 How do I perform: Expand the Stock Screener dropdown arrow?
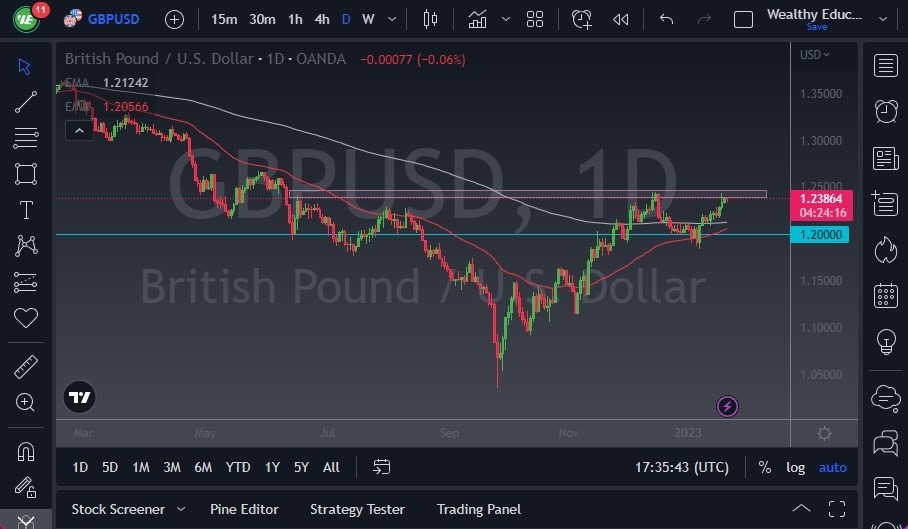[181, 509]
